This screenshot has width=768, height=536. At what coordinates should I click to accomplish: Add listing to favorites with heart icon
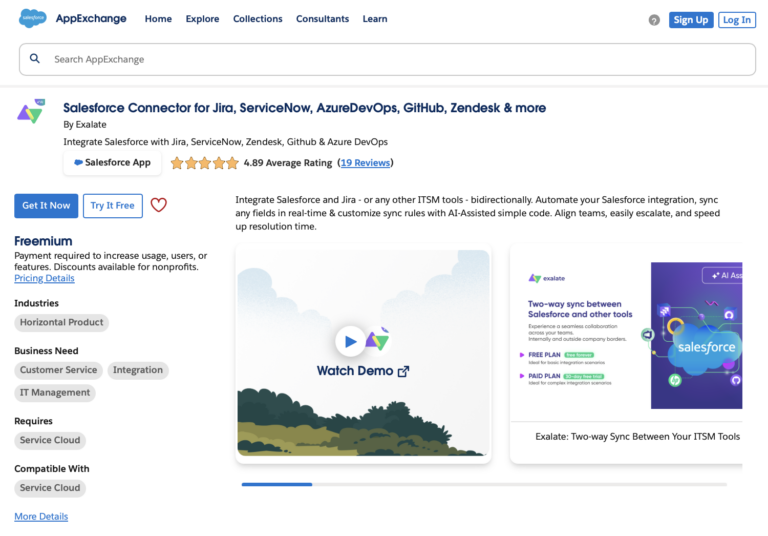pos(158,205)
